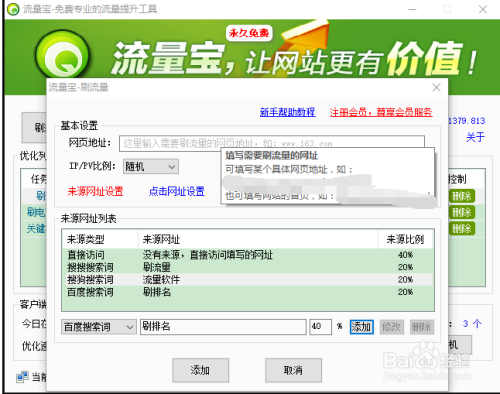Image resolution: width=500 pixels, height=394 pixels.
Task: Click the greyed 修改 button
Action: 392,327
